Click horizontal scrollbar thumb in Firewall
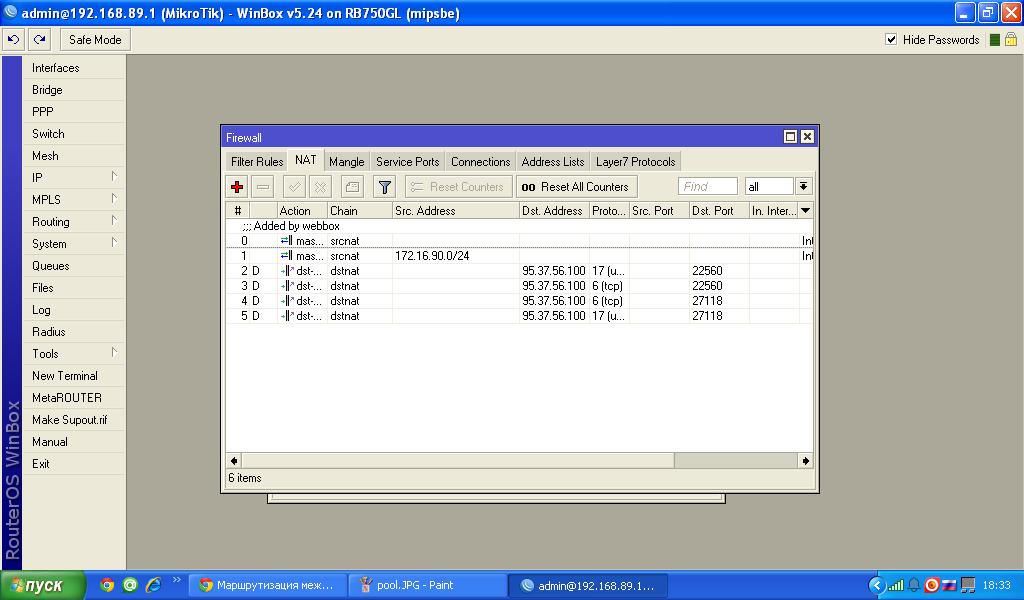Image resolution: width=1024 pixels, height=600 pixels. [x=457, y=461]
